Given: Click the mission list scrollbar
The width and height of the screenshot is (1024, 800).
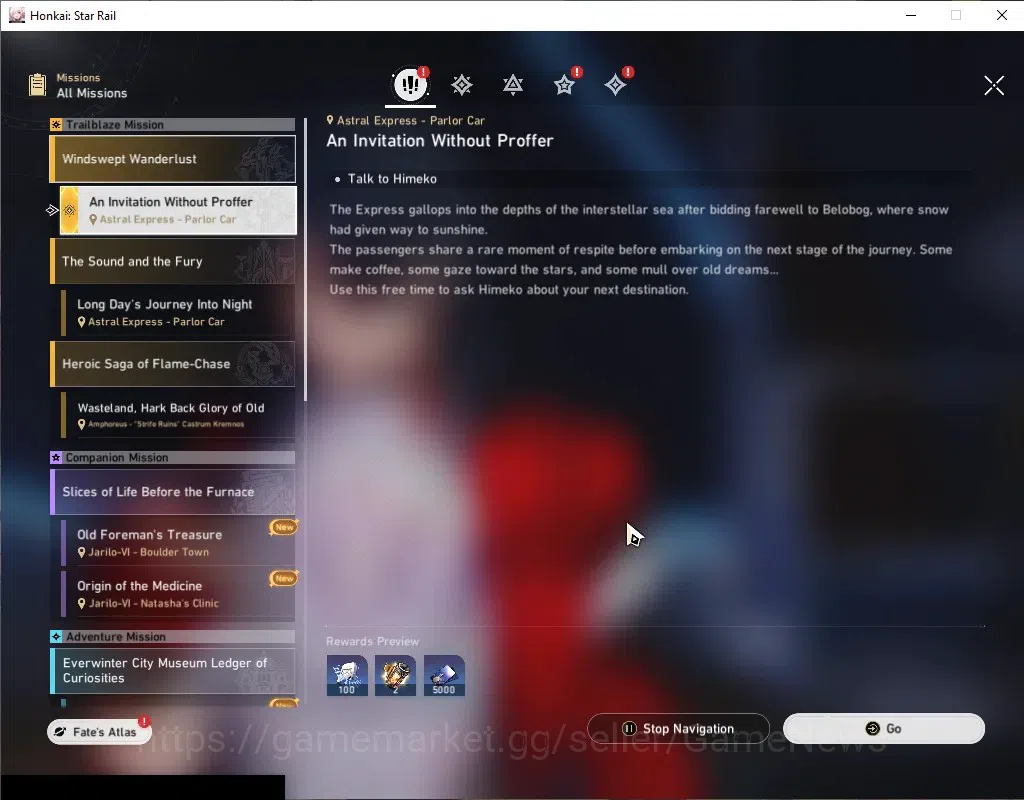Looking at the screenshot, I should point(305,259).
